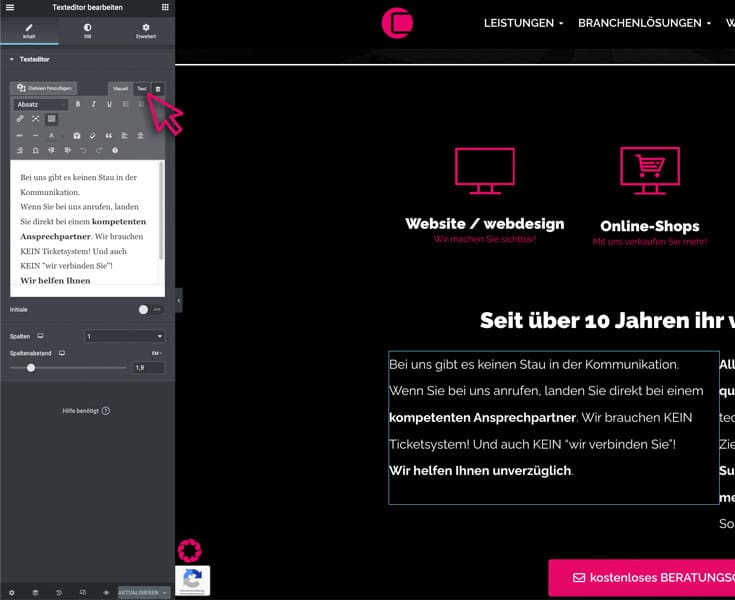Click the dynamic tags database icon
This screenshot has width=735, height=600.
pos(158,89)
